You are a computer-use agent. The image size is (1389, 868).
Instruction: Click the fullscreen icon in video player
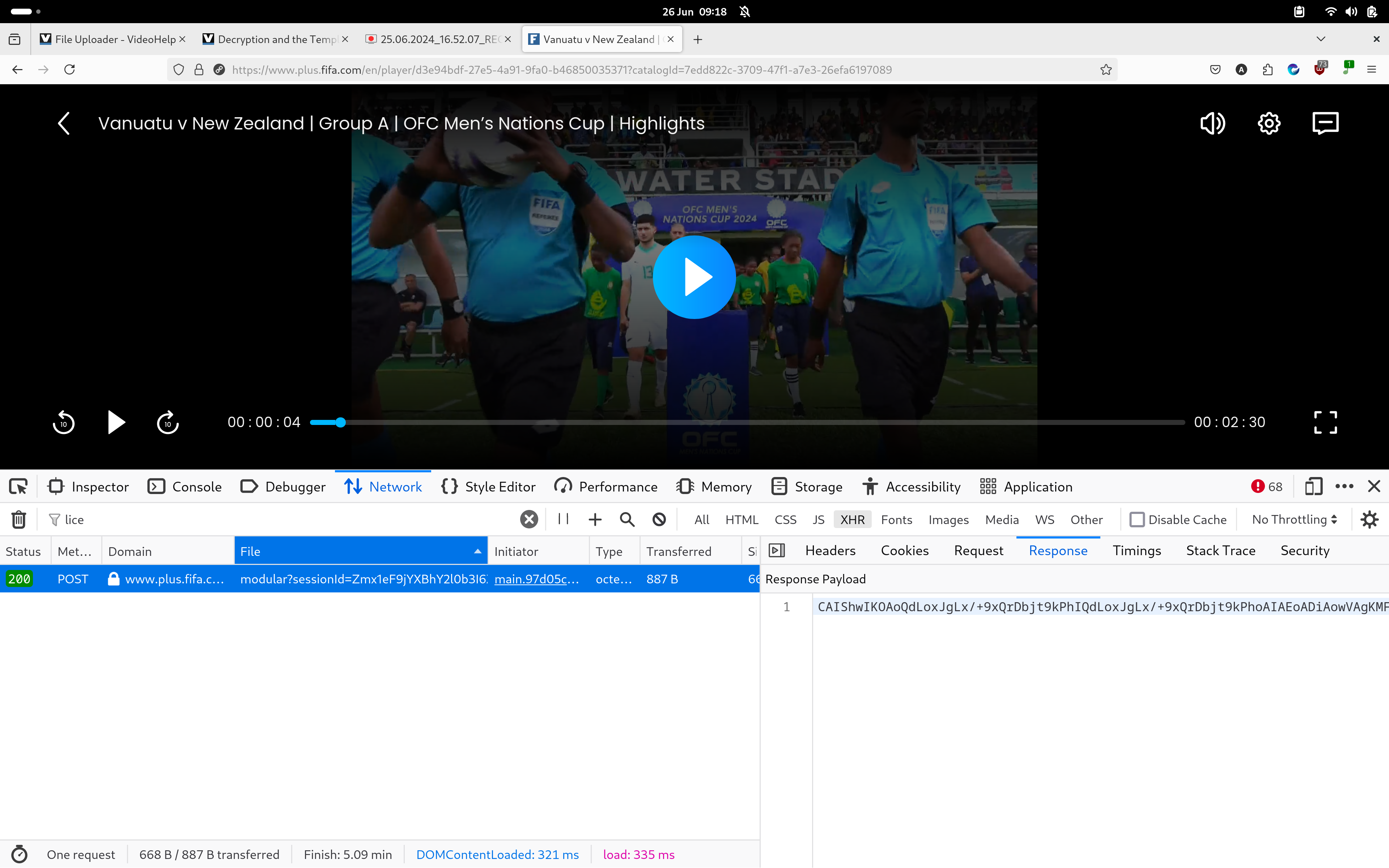click(1325, 422)
